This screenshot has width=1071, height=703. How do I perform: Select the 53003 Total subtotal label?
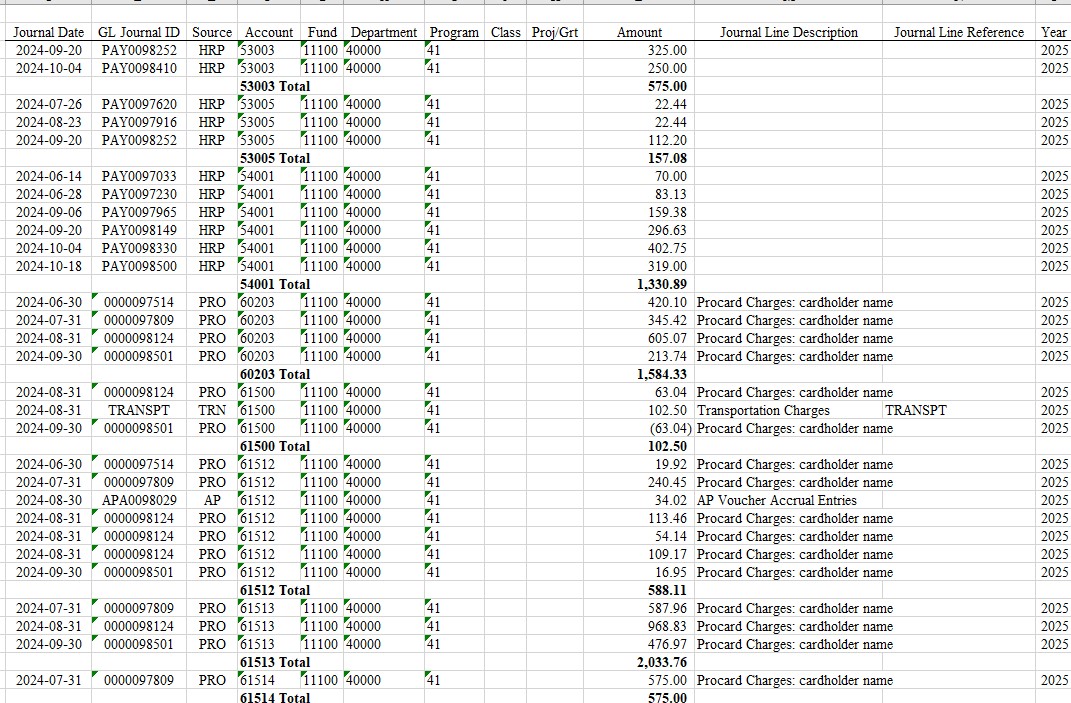275,86
